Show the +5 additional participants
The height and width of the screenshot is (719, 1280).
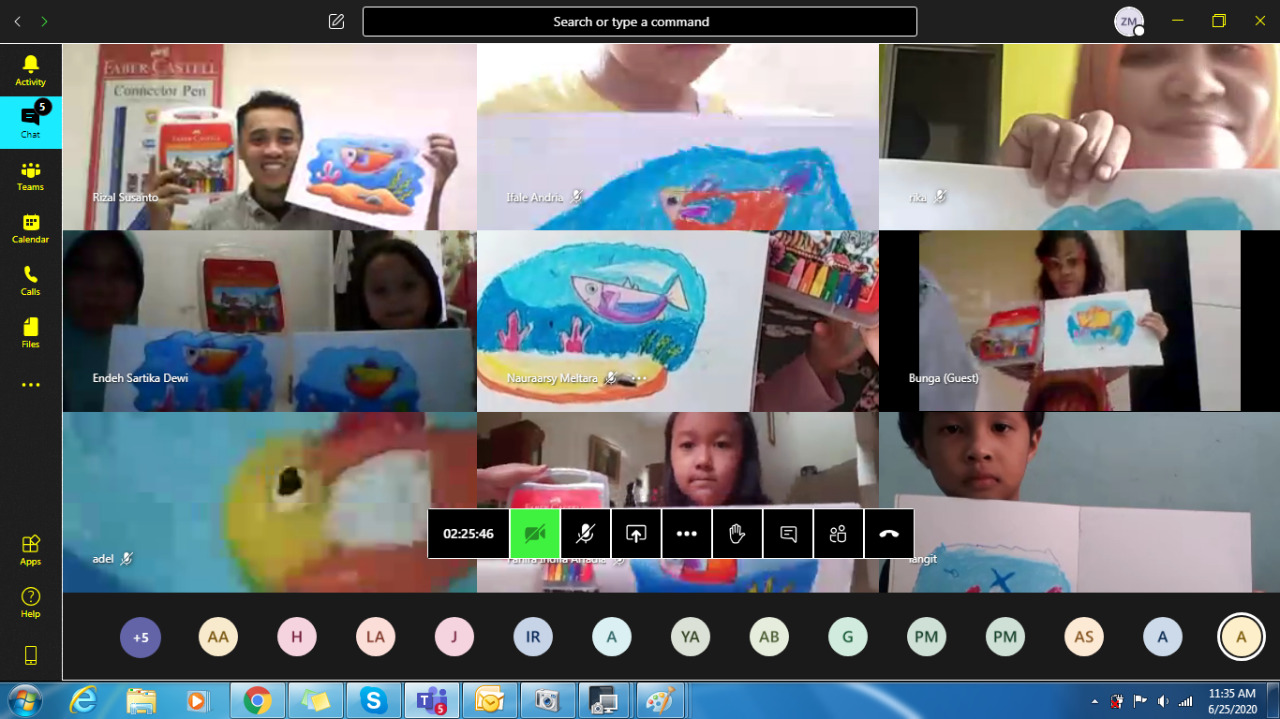140,637
